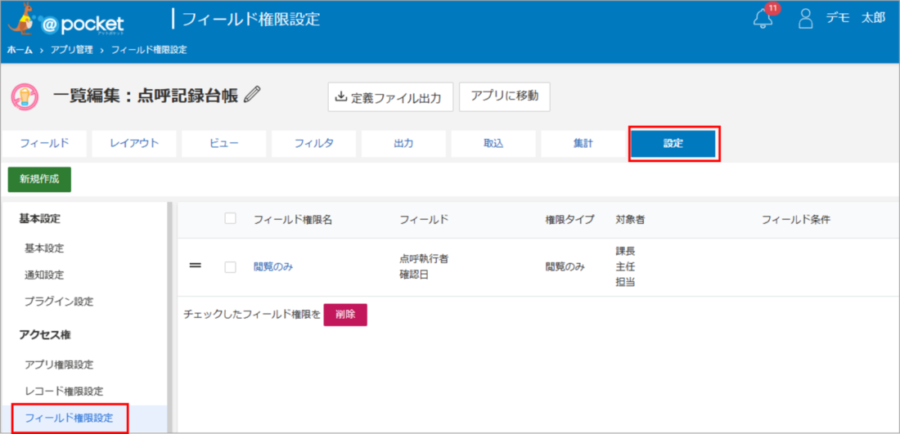Open the notifications bell icon
This screenshot has width=900, height=434.
[763, 18]
